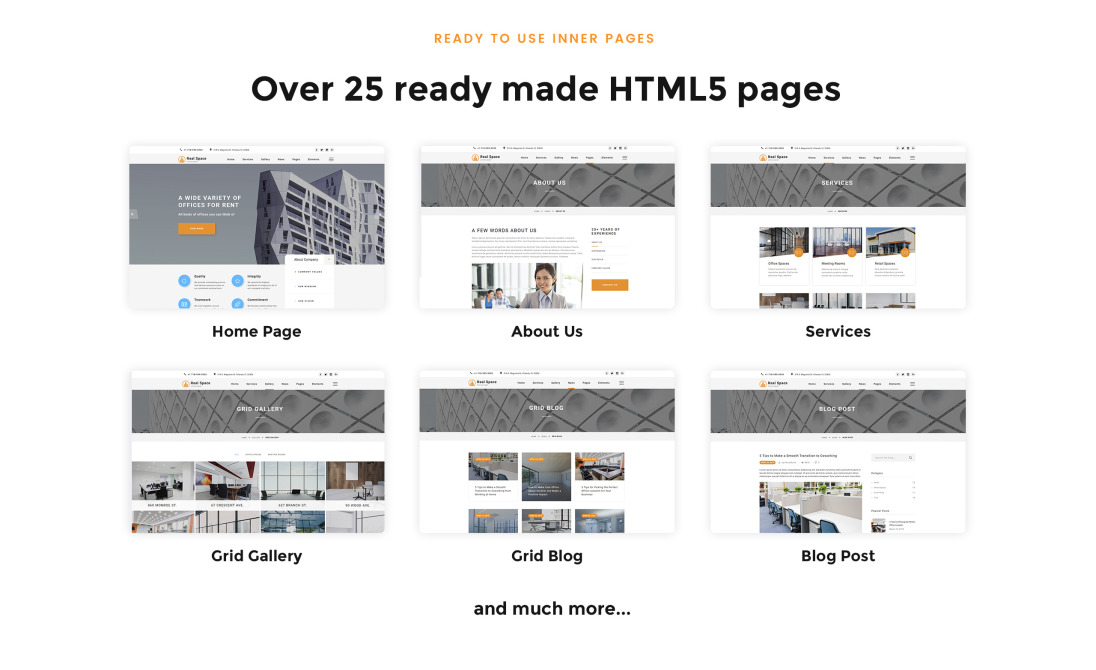Open the Services page thumbnail
1096x670 pixels.
(x=837, y=227)
